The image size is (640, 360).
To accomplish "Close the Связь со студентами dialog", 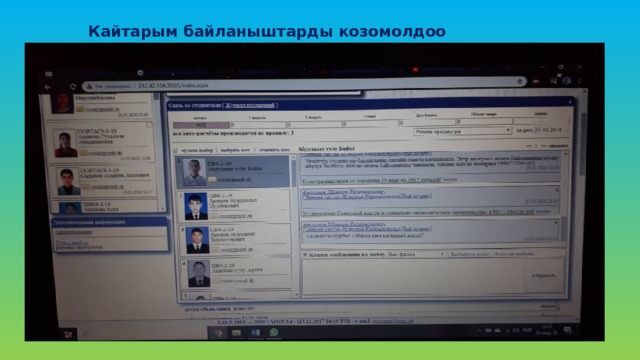I will (570, 102).
